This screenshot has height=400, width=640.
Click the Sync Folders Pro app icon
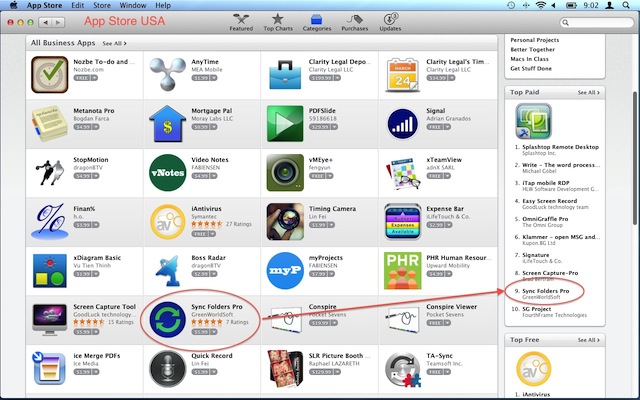tap(167, 320)
